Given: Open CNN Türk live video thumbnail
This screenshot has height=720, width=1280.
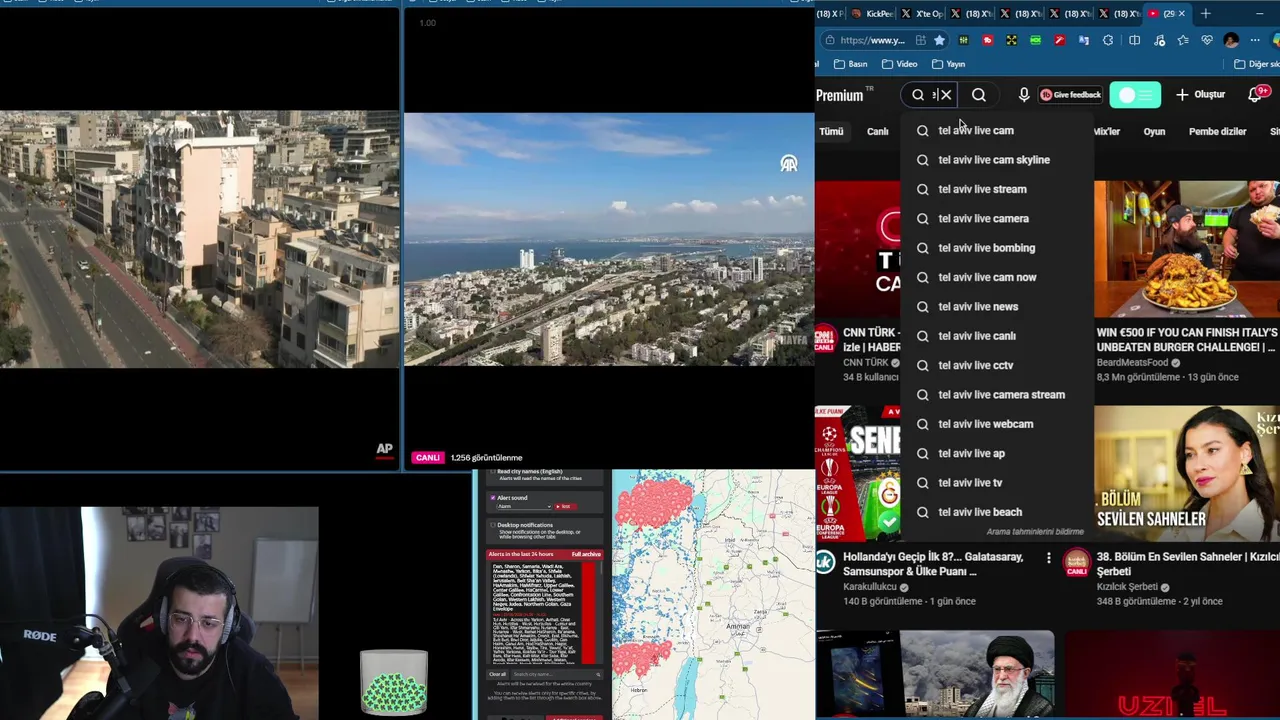Looking at the screenshot, I should click(x=858, y=249).
